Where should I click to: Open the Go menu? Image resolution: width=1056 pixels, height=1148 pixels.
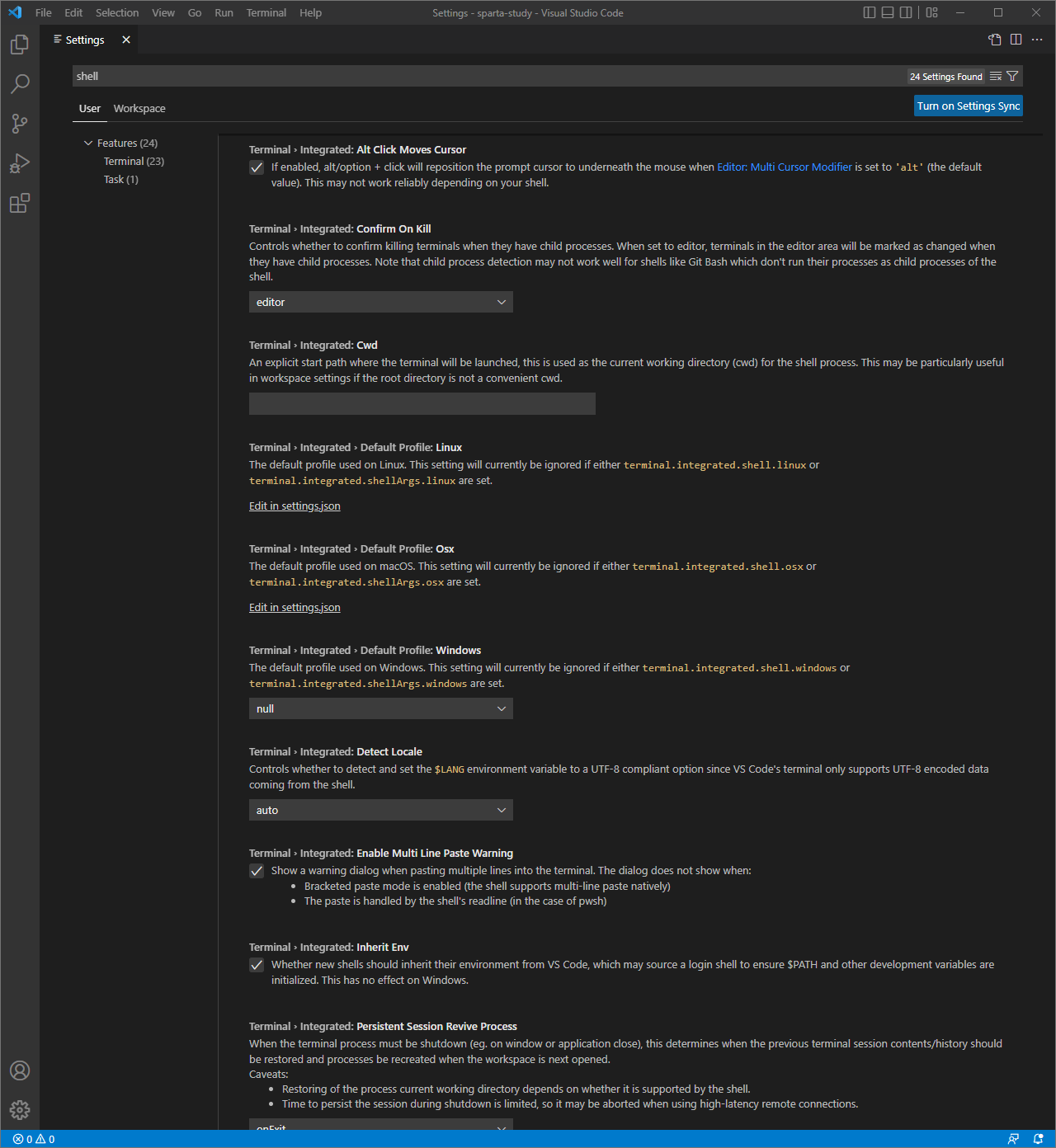click(x=195, y=12)
